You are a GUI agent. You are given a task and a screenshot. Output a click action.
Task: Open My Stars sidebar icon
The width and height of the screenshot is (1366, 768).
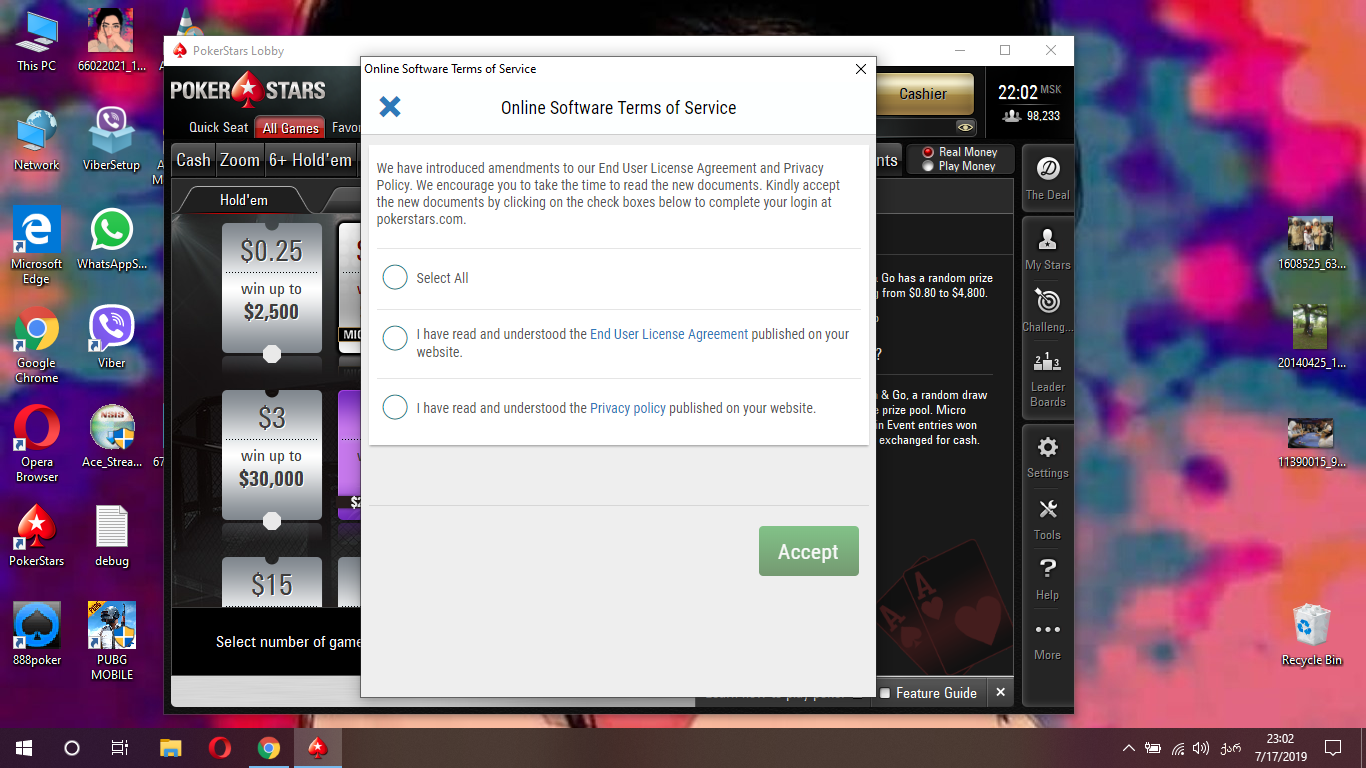pyautogui.click(x=1048, y=248)
